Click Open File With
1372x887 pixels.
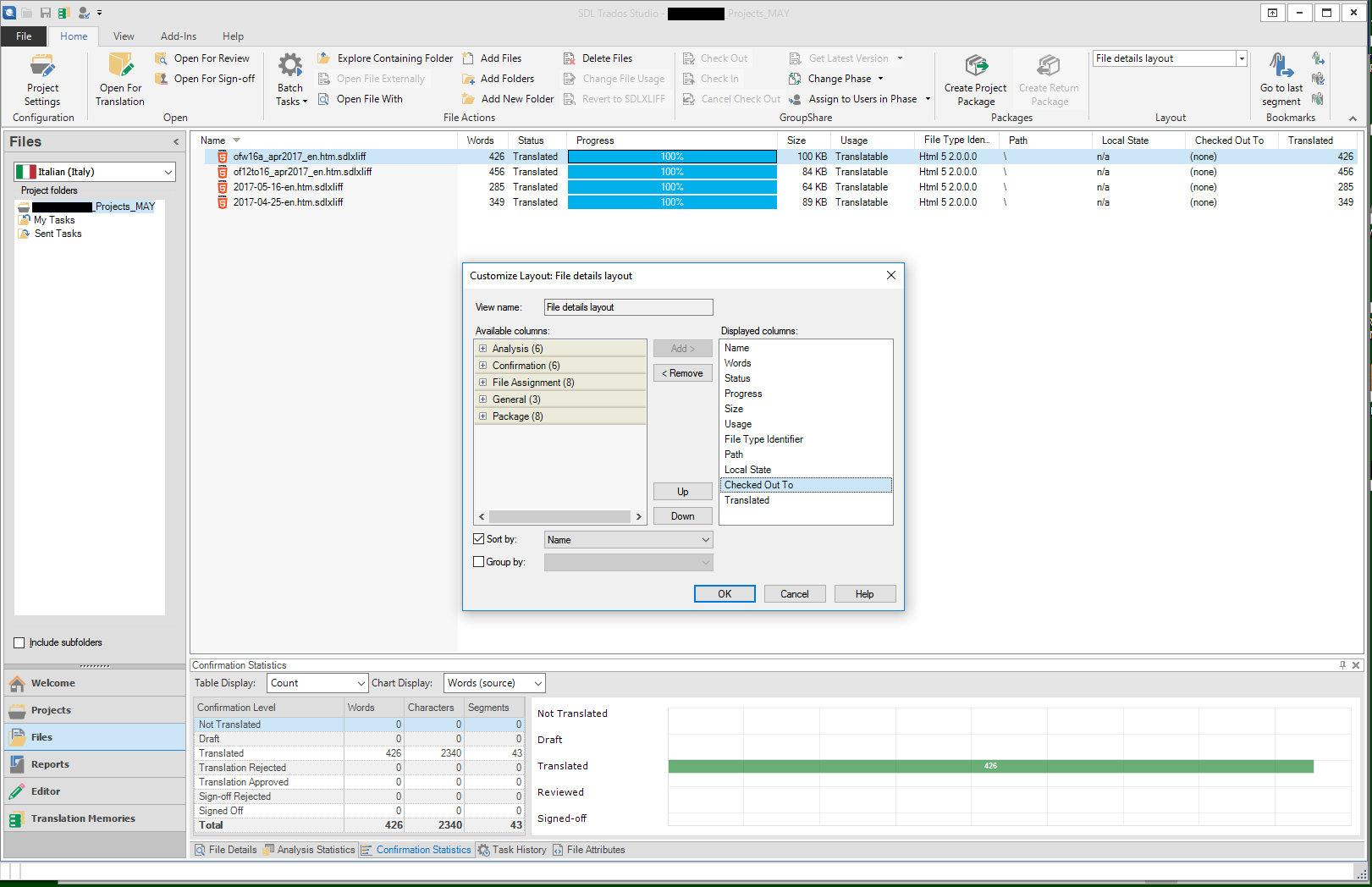pos(361,99)
